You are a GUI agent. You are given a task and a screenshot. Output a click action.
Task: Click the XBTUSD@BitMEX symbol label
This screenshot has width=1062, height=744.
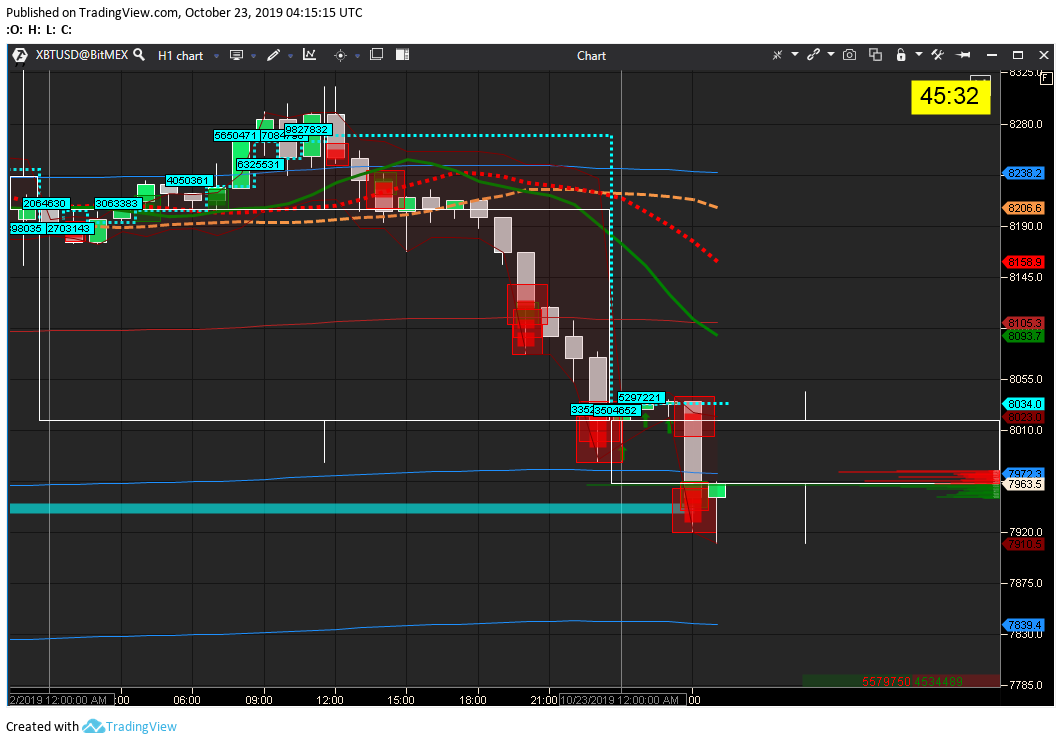click(x=81, y=55)
